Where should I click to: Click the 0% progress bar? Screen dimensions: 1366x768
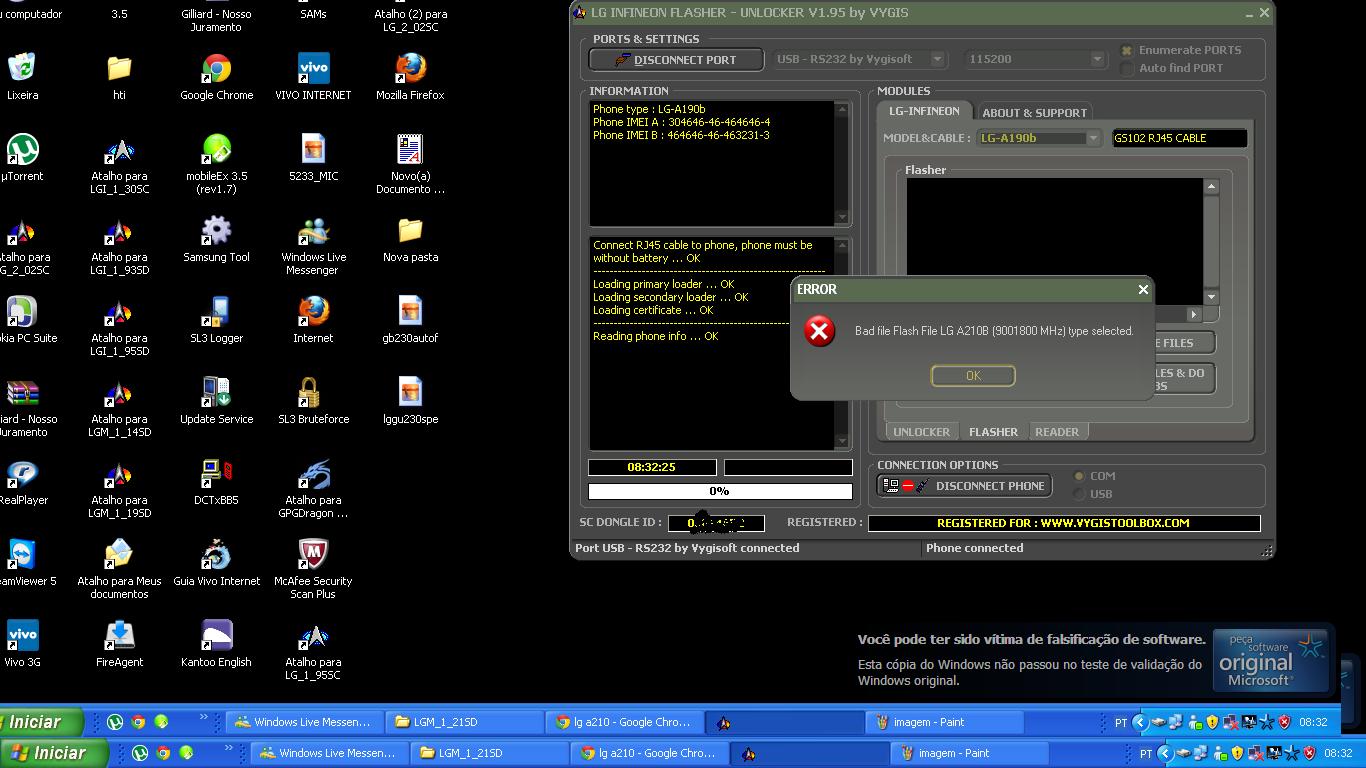click(720, 491)
